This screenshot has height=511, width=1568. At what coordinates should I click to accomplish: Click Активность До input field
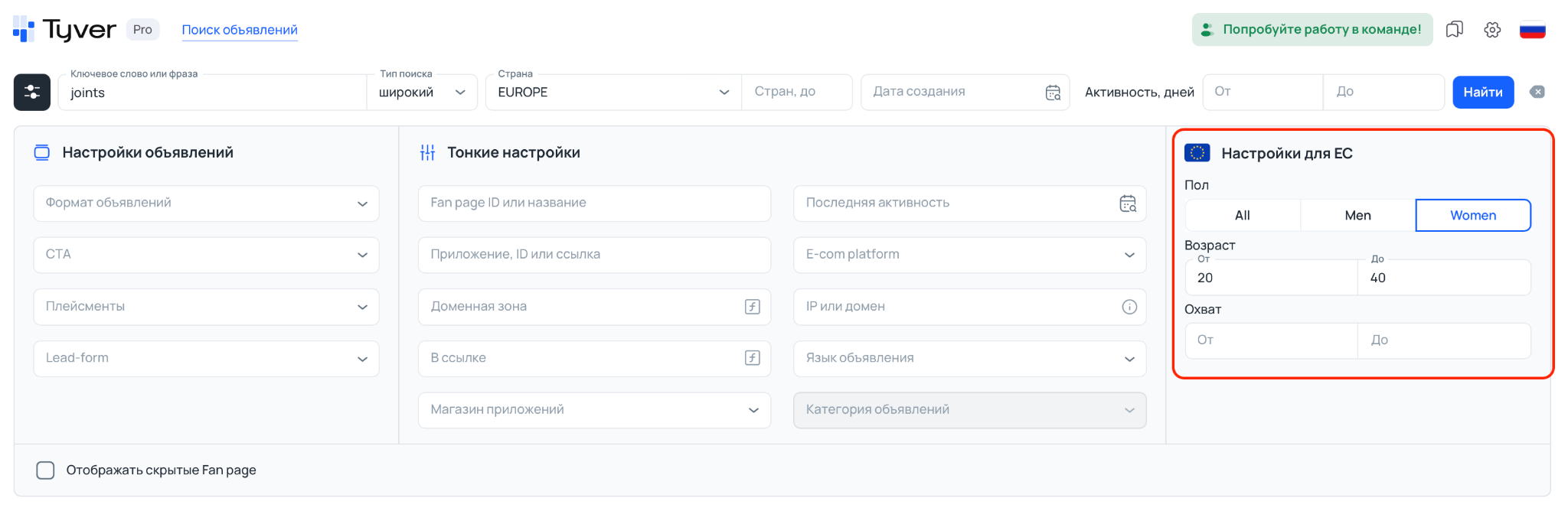[x=1383, y=92]
